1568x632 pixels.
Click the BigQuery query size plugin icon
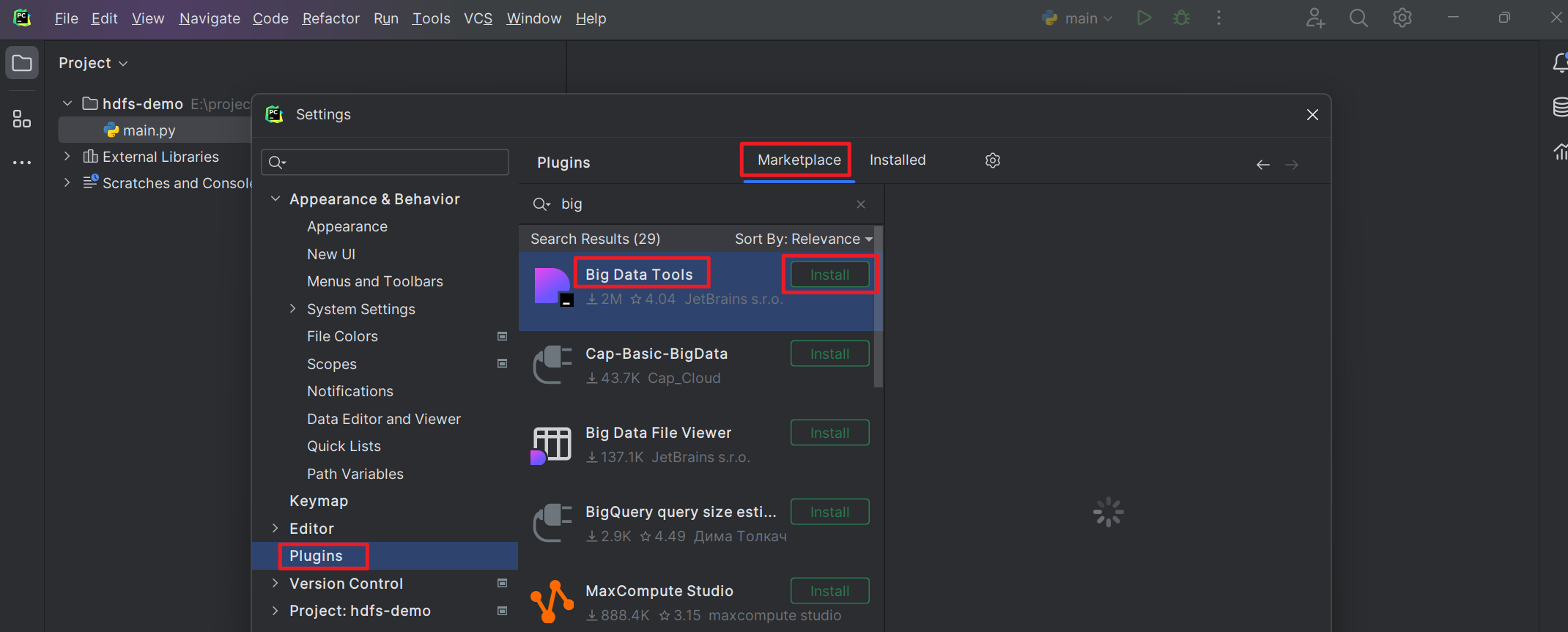coord(552,523)
